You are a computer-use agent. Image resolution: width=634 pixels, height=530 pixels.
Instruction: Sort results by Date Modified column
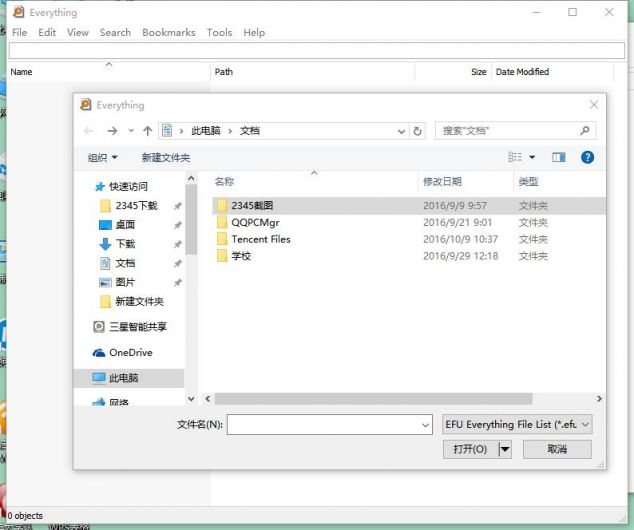point(552,72)
